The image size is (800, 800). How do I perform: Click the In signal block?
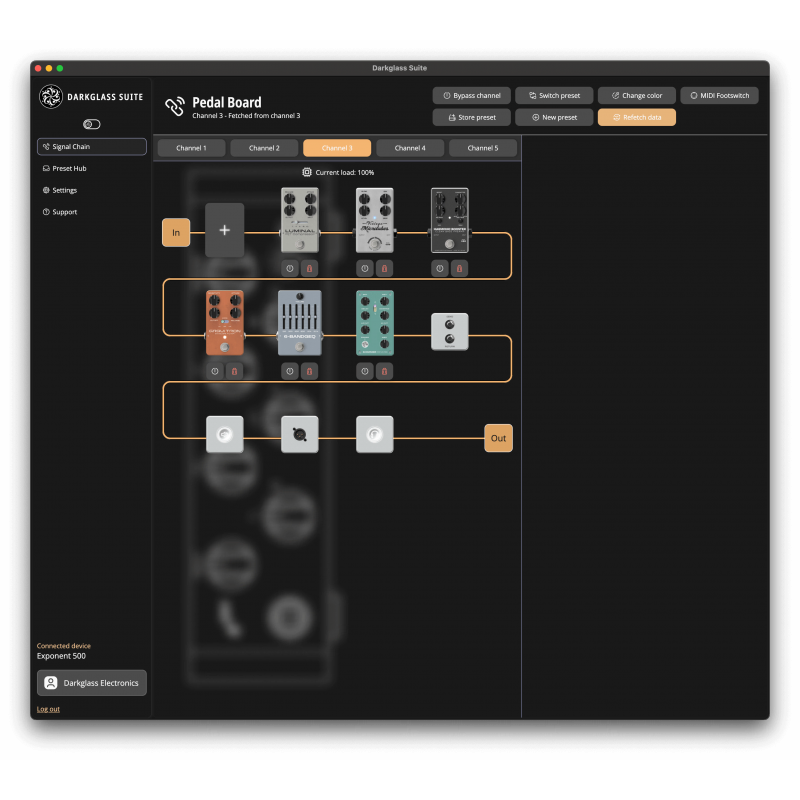click(176, 233)
